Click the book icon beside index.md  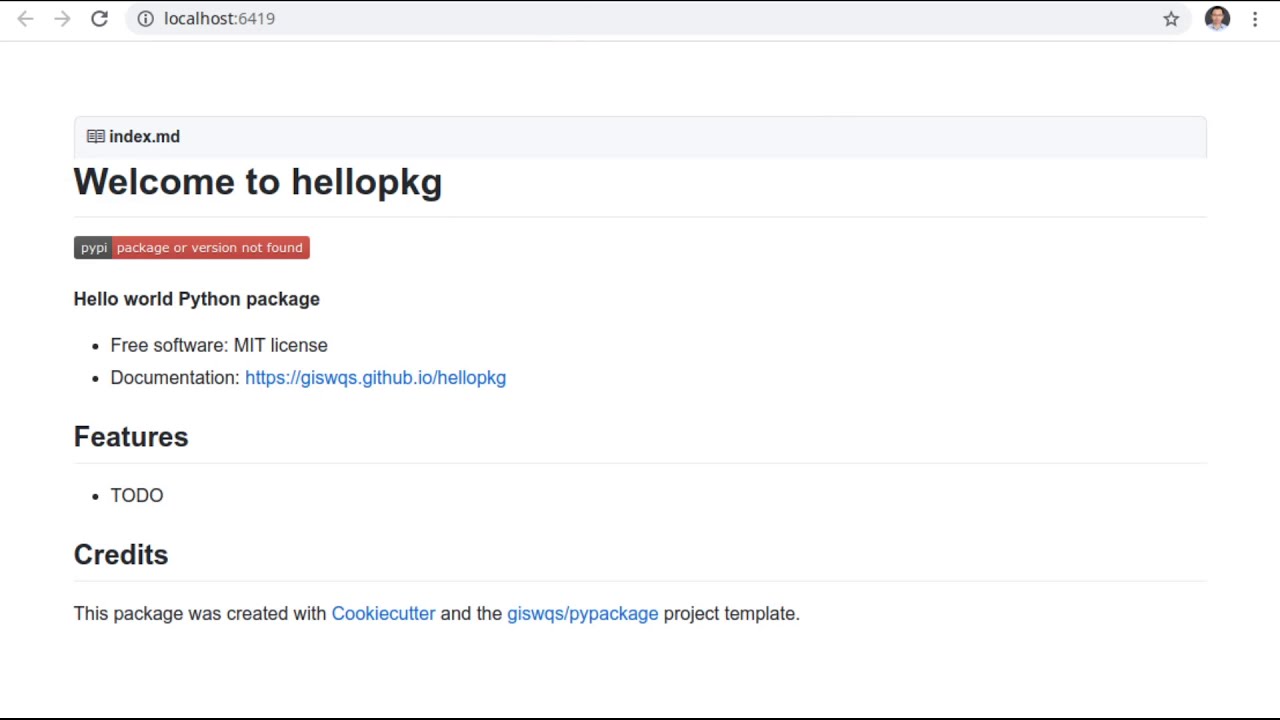[x=96, y=137]
